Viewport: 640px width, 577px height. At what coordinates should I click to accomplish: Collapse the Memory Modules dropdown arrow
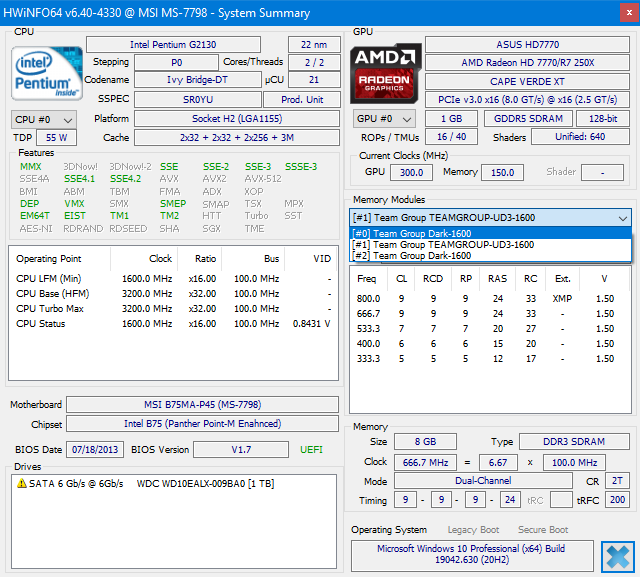click(x=622, y=218)
